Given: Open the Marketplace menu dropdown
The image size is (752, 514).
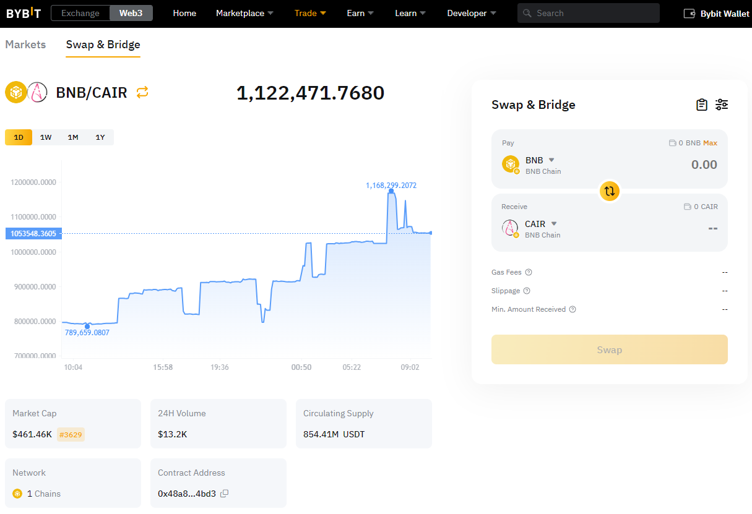Looking at the screenshot, I should pyautogui.click(x=244, y=13).
